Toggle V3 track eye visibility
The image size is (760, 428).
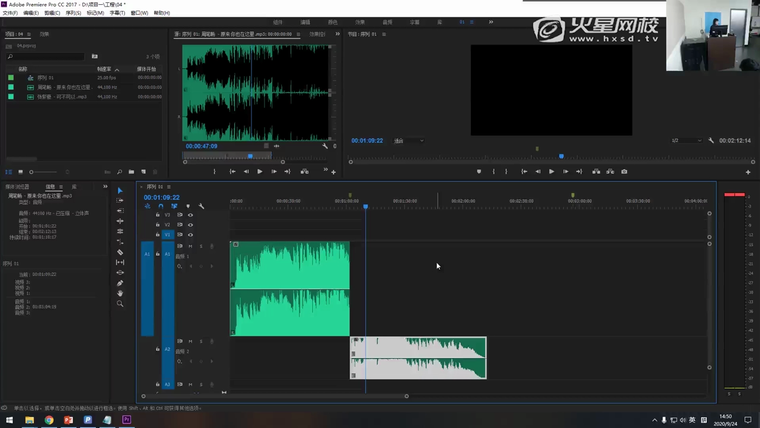190,214
